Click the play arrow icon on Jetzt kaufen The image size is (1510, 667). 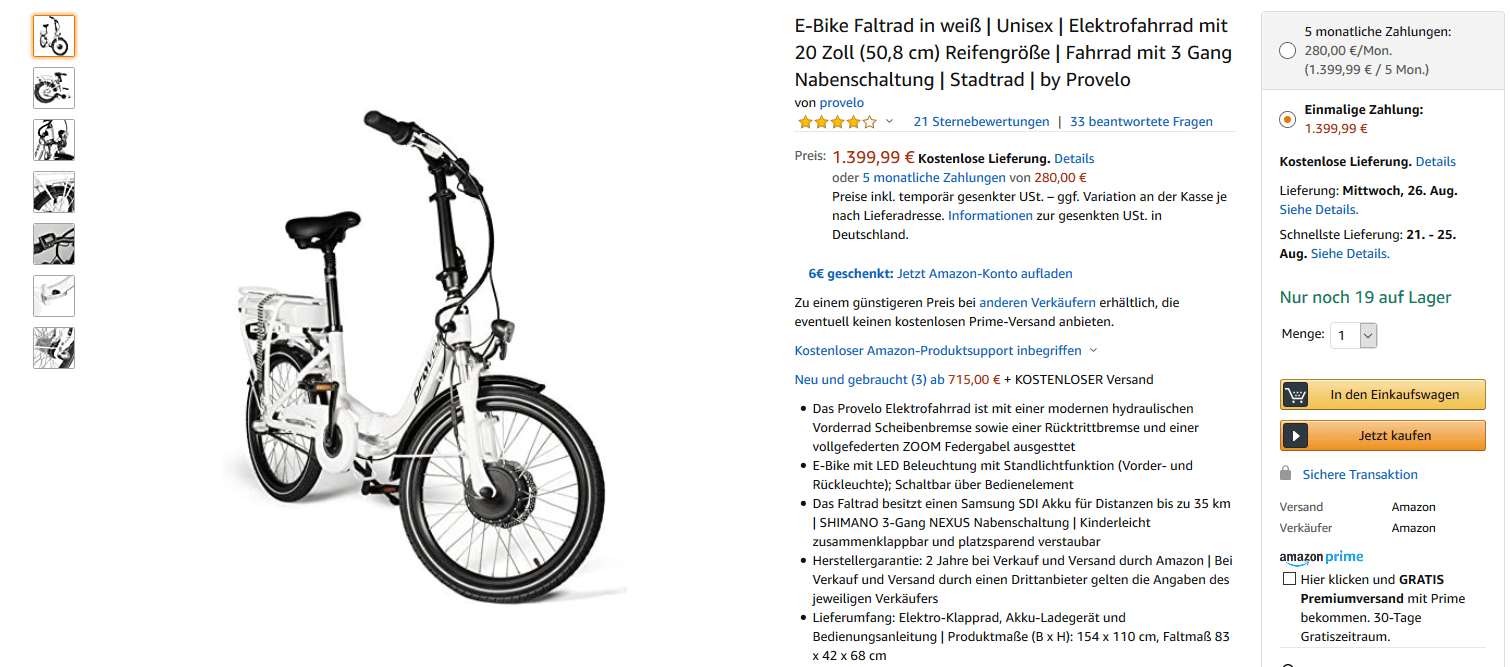pyautogui.click(x=1296, y=435)
